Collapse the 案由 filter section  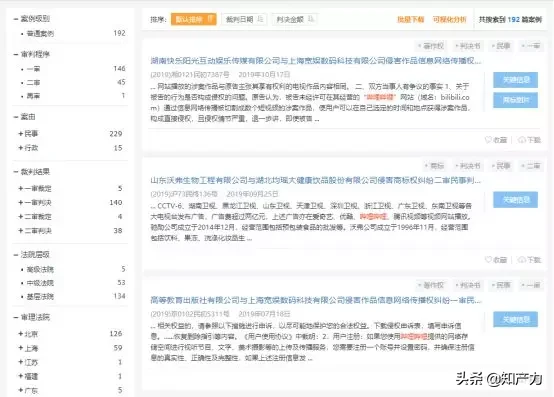(16, 117)
